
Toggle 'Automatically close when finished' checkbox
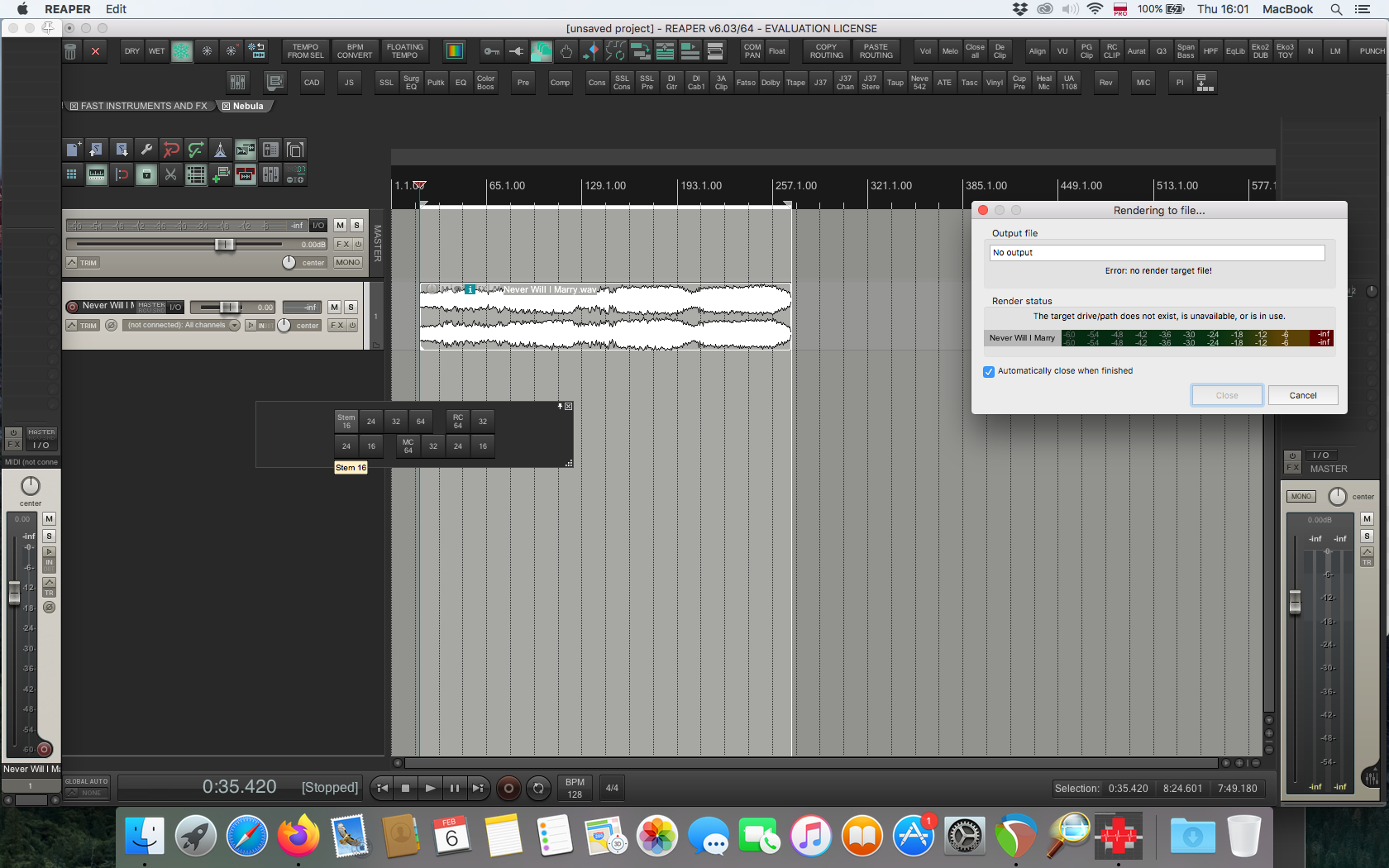tap(989, 371)
